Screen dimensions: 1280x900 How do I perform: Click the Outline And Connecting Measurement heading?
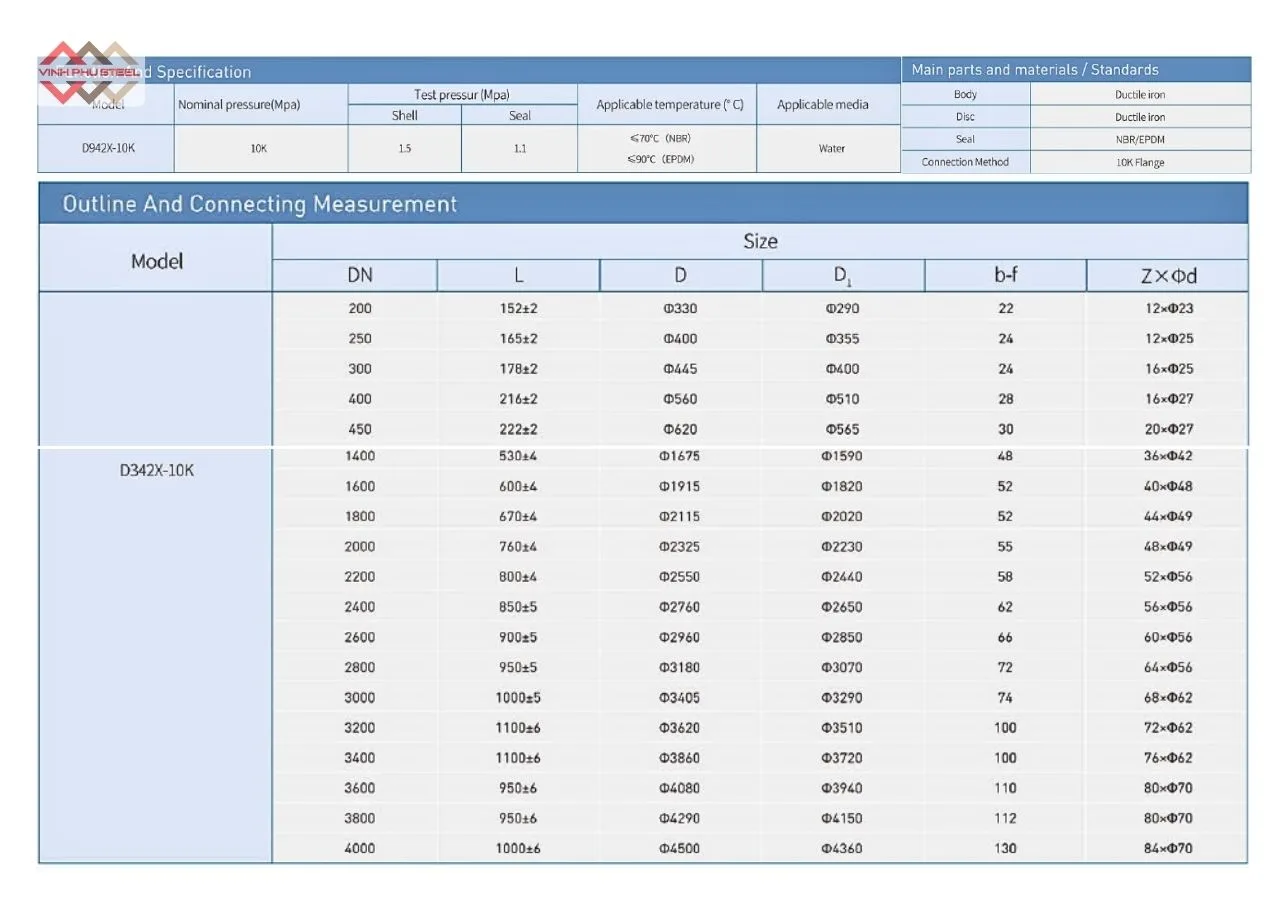(259, 204)
